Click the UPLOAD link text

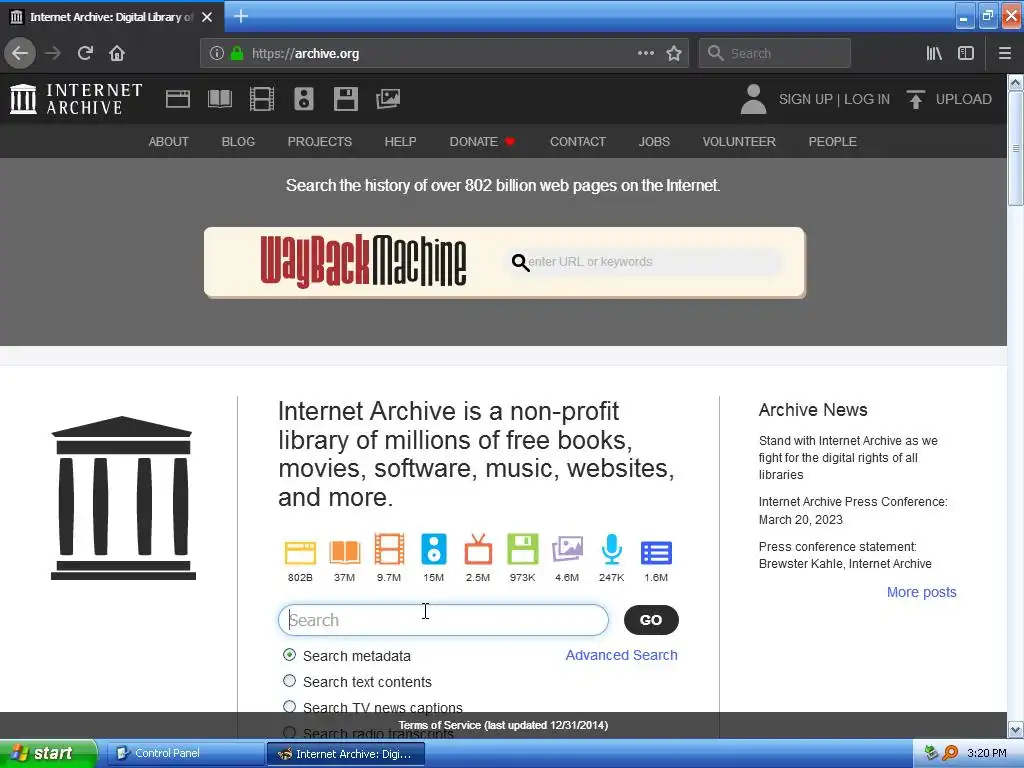(964, 99)
